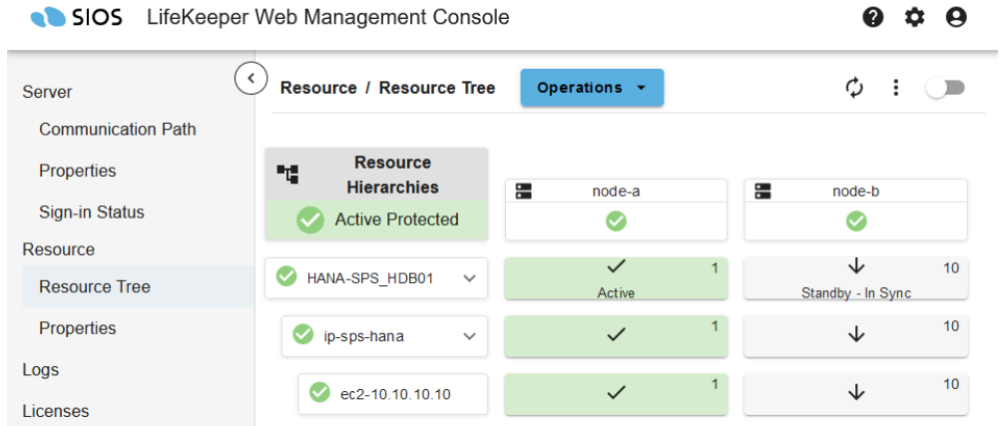The width and height of the screenshot is (1000, 426).
Task: Collapse the sidebar with the chevron button
Action: click(250, 77)
